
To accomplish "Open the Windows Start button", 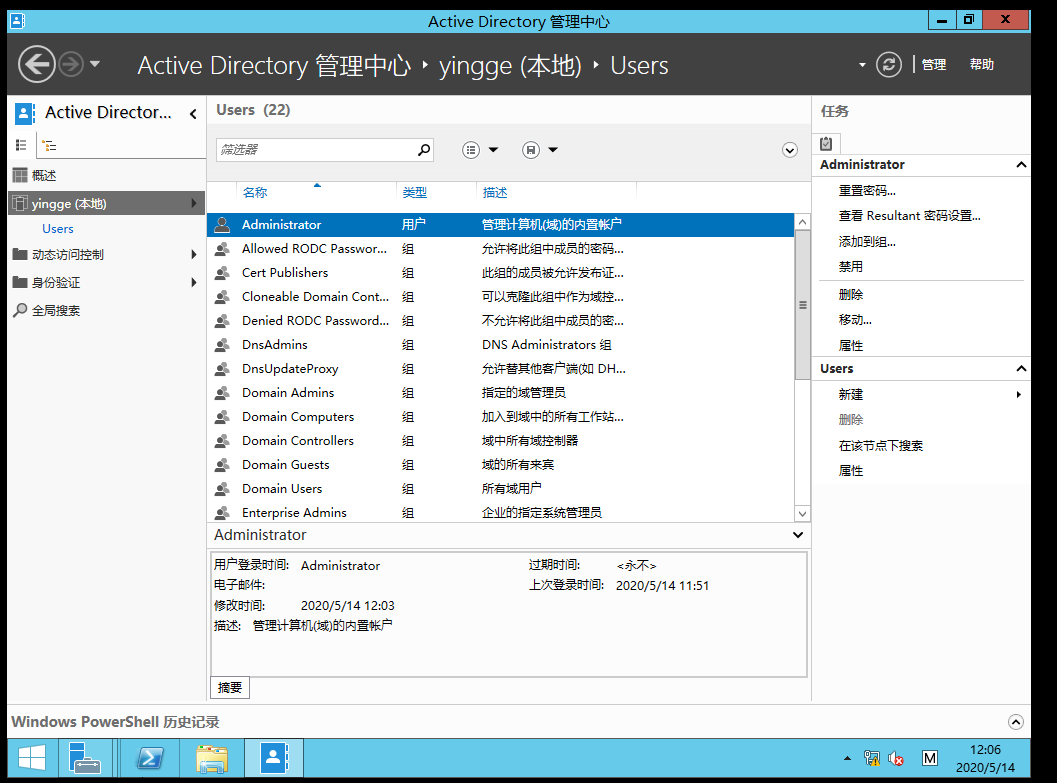I will 31,758.
